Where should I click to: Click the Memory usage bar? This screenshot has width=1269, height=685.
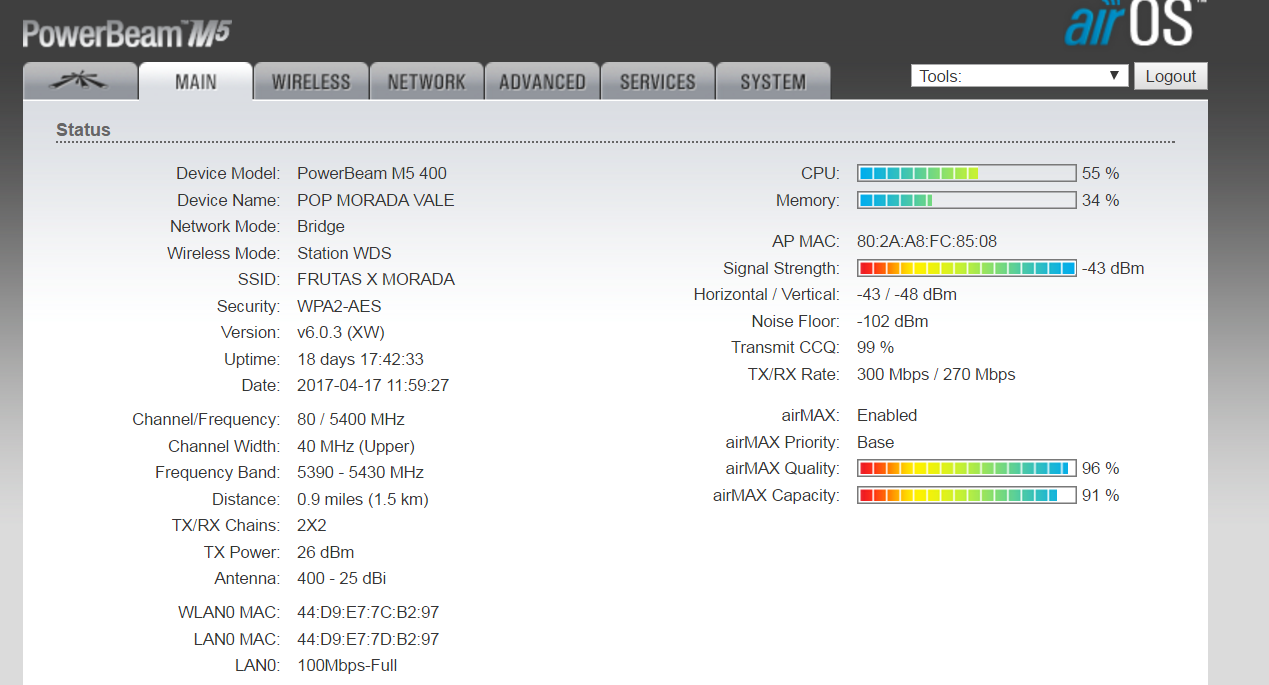967,200
